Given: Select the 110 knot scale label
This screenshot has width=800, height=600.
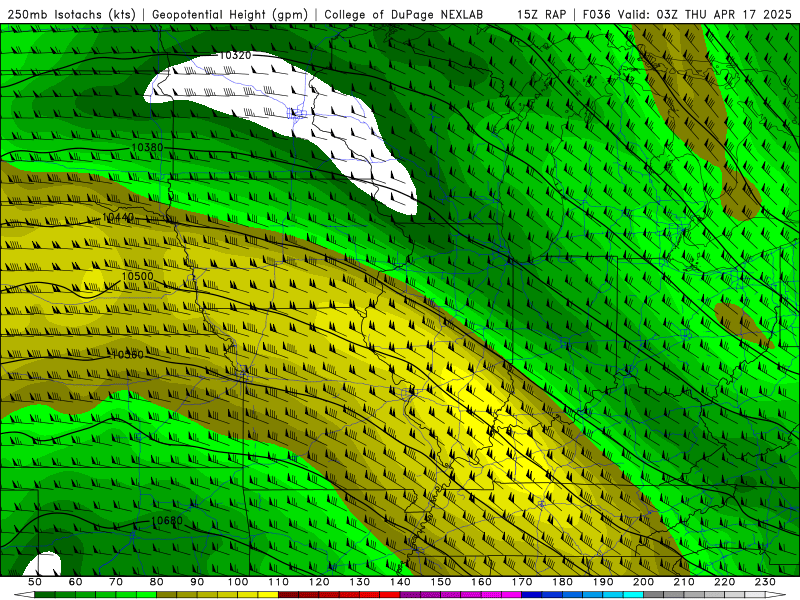Looking at the screenshot, I should [x=278, y=582].
